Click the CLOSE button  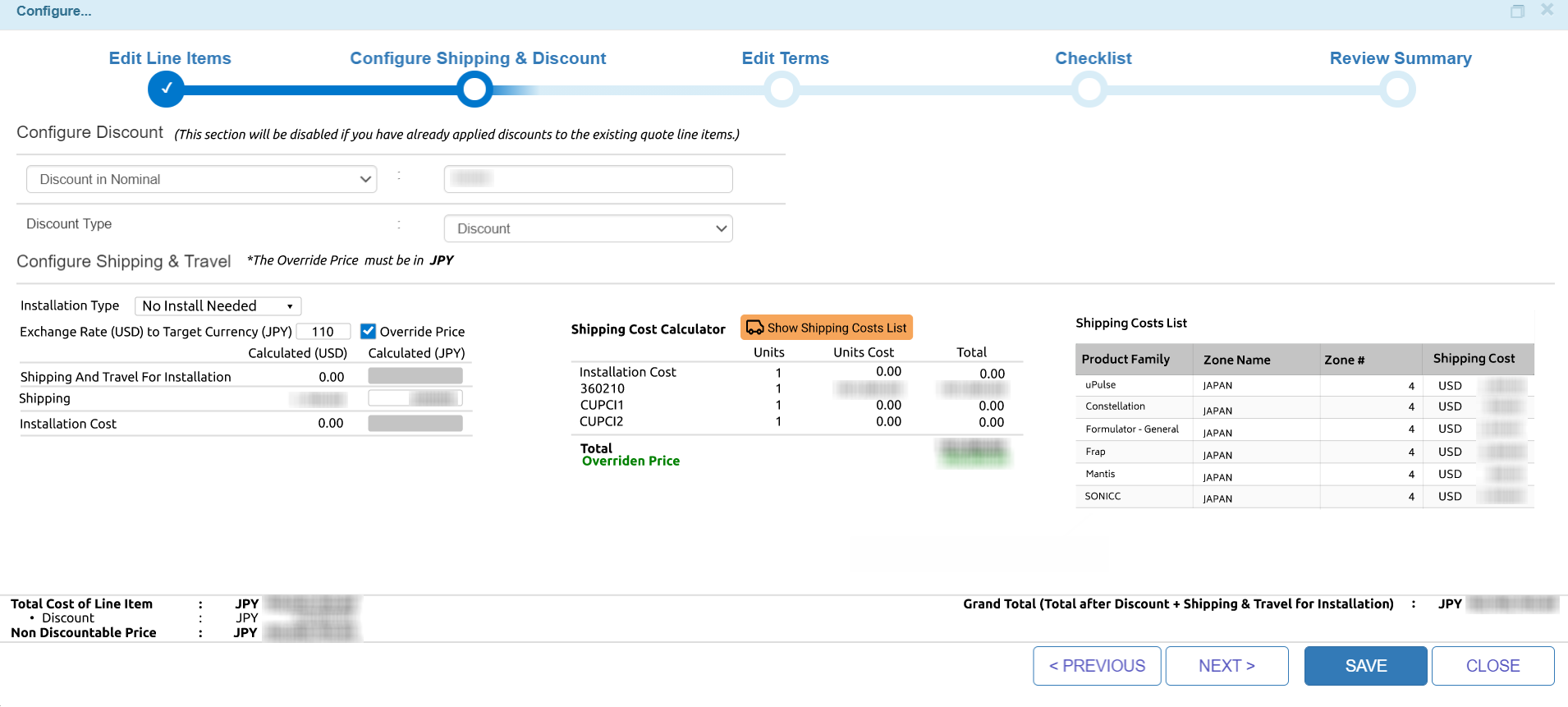pos(1492,666)
